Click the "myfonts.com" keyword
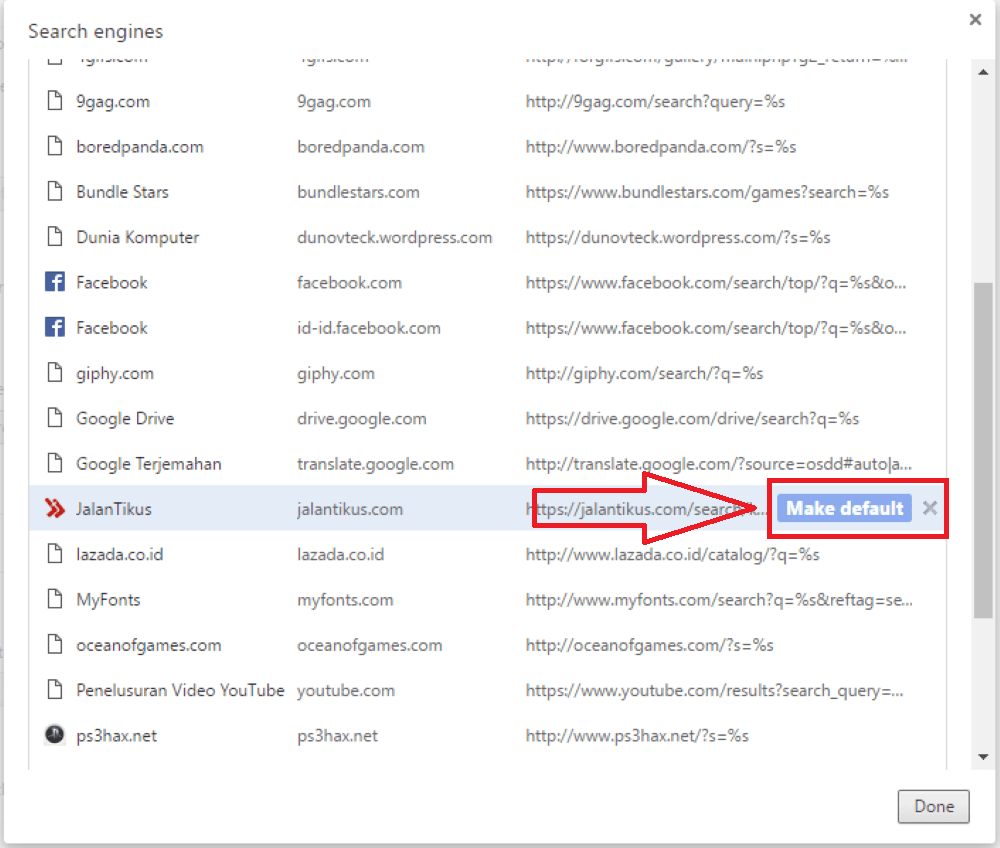This screenshot has height=848, width=1000. (x=345, y=600)
